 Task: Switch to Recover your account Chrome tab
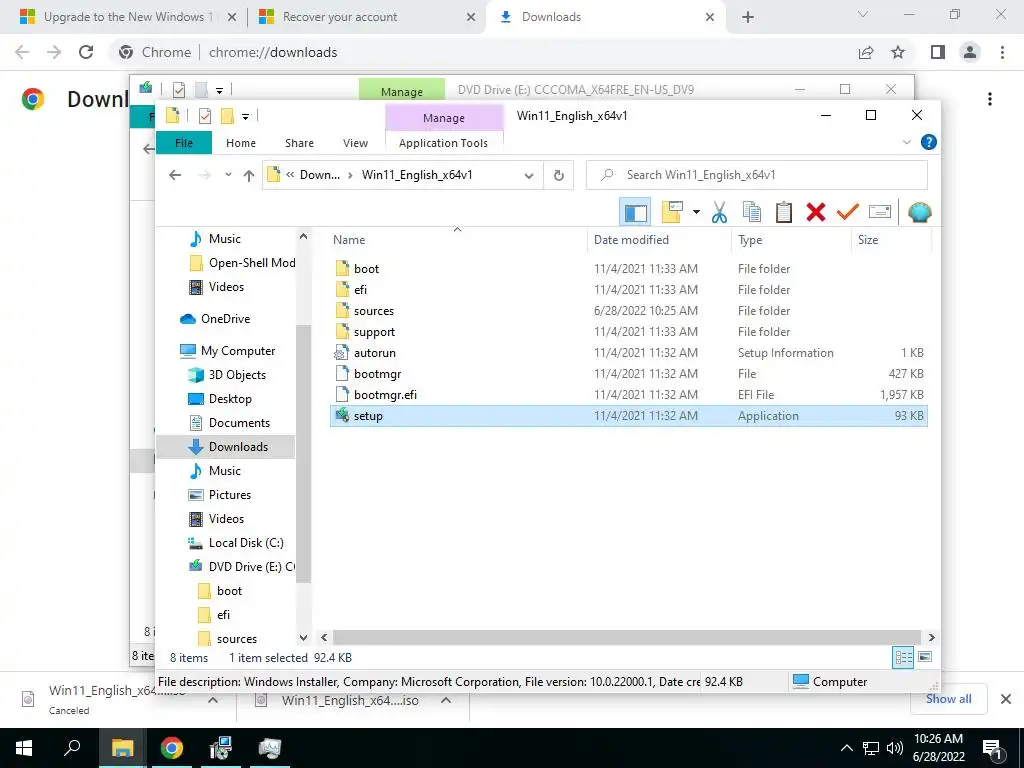coord(340,17)
